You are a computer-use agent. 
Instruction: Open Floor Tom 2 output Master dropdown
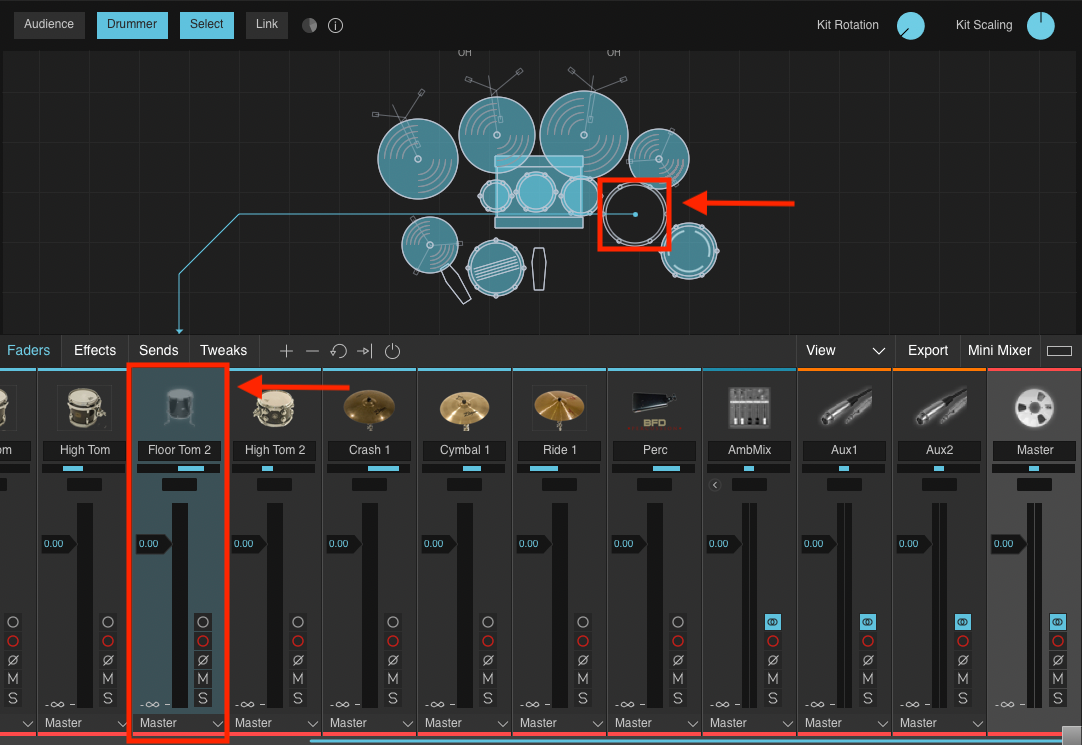pyautogui.click(x=179, y=723)
